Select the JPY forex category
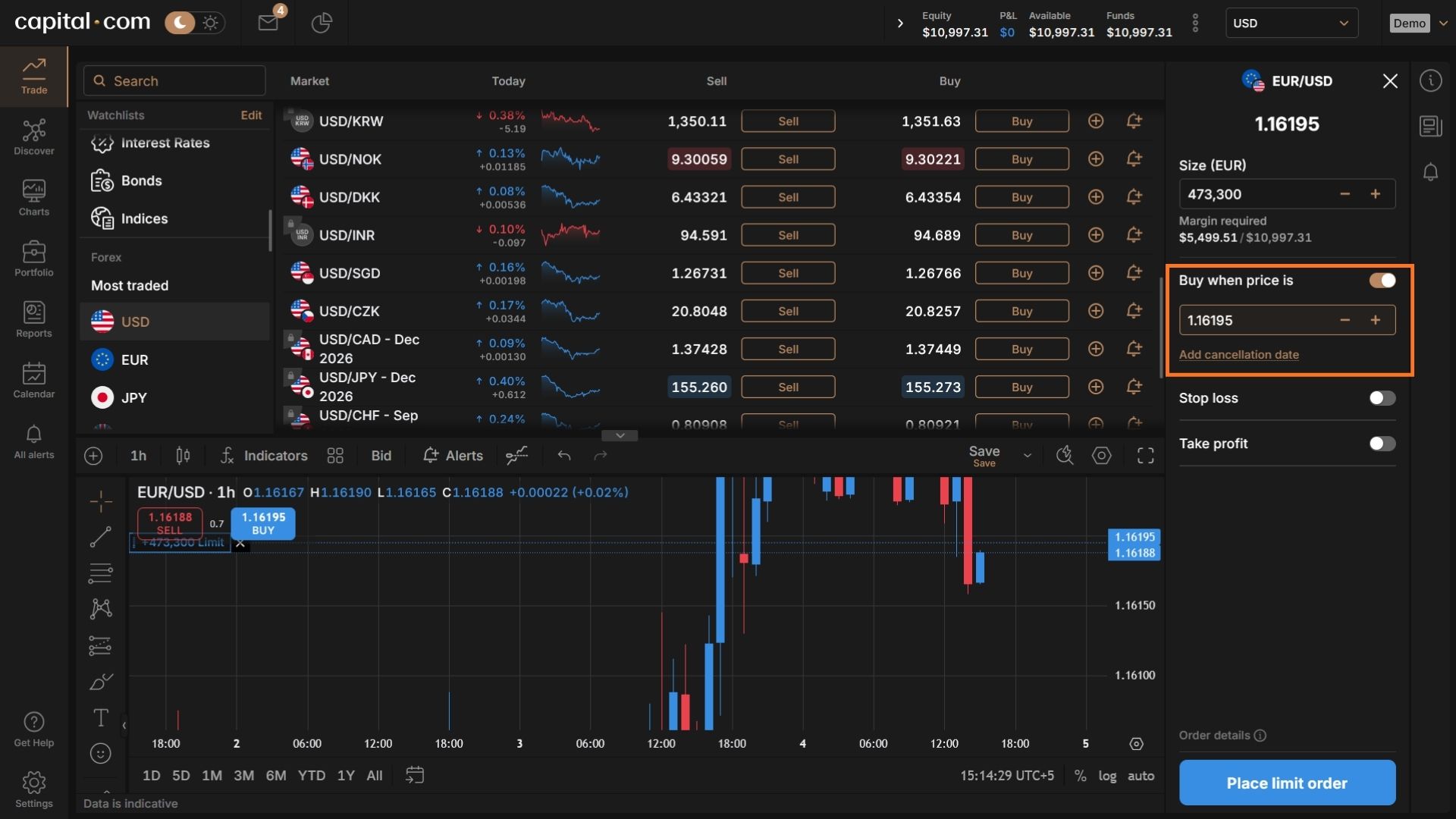Viewport: 1456px width, 819px height. tap(174, 397)
